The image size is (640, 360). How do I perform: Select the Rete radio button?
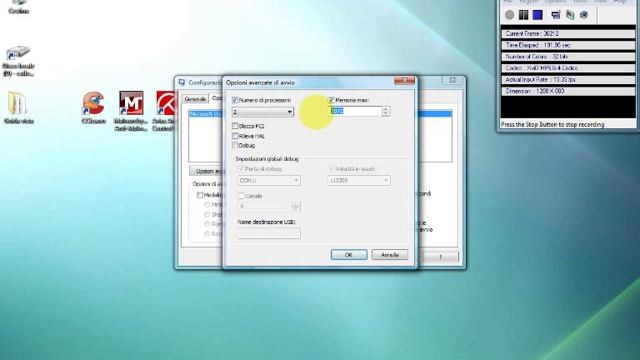pyautogui.click(x=207, y=233)
